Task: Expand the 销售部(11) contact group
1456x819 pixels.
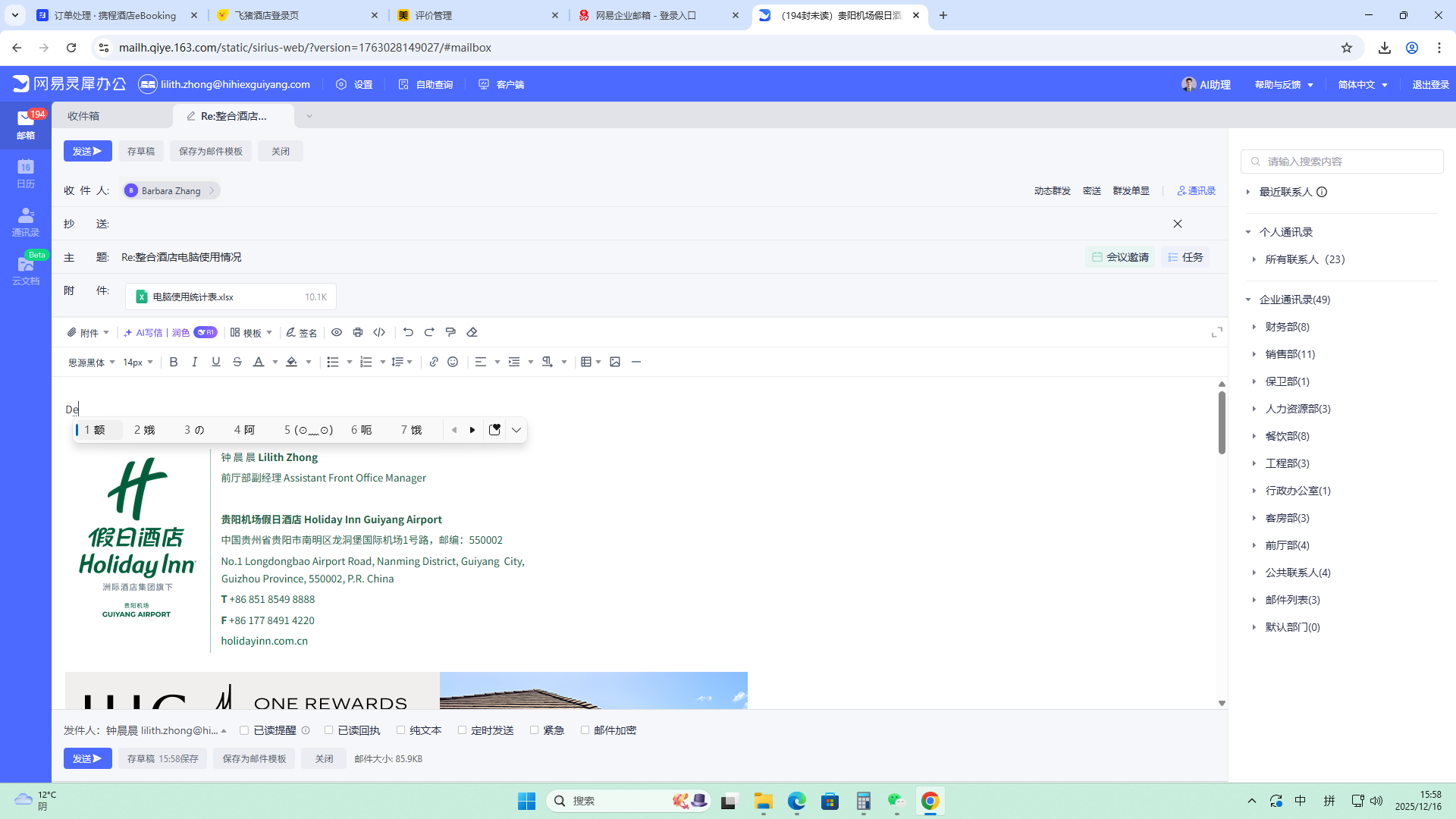Action: [1289, 354]
